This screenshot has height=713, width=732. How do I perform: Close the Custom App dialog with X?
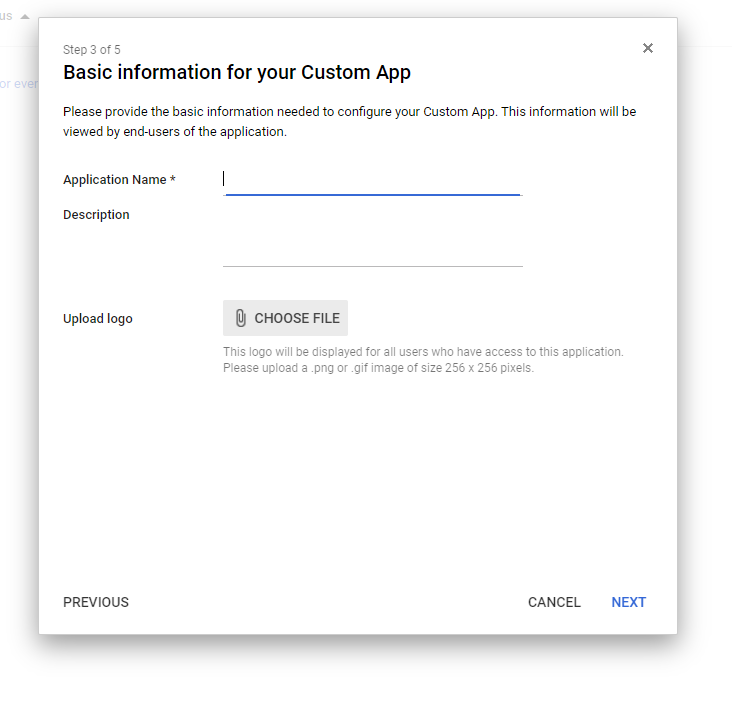[x=648, y=48]
